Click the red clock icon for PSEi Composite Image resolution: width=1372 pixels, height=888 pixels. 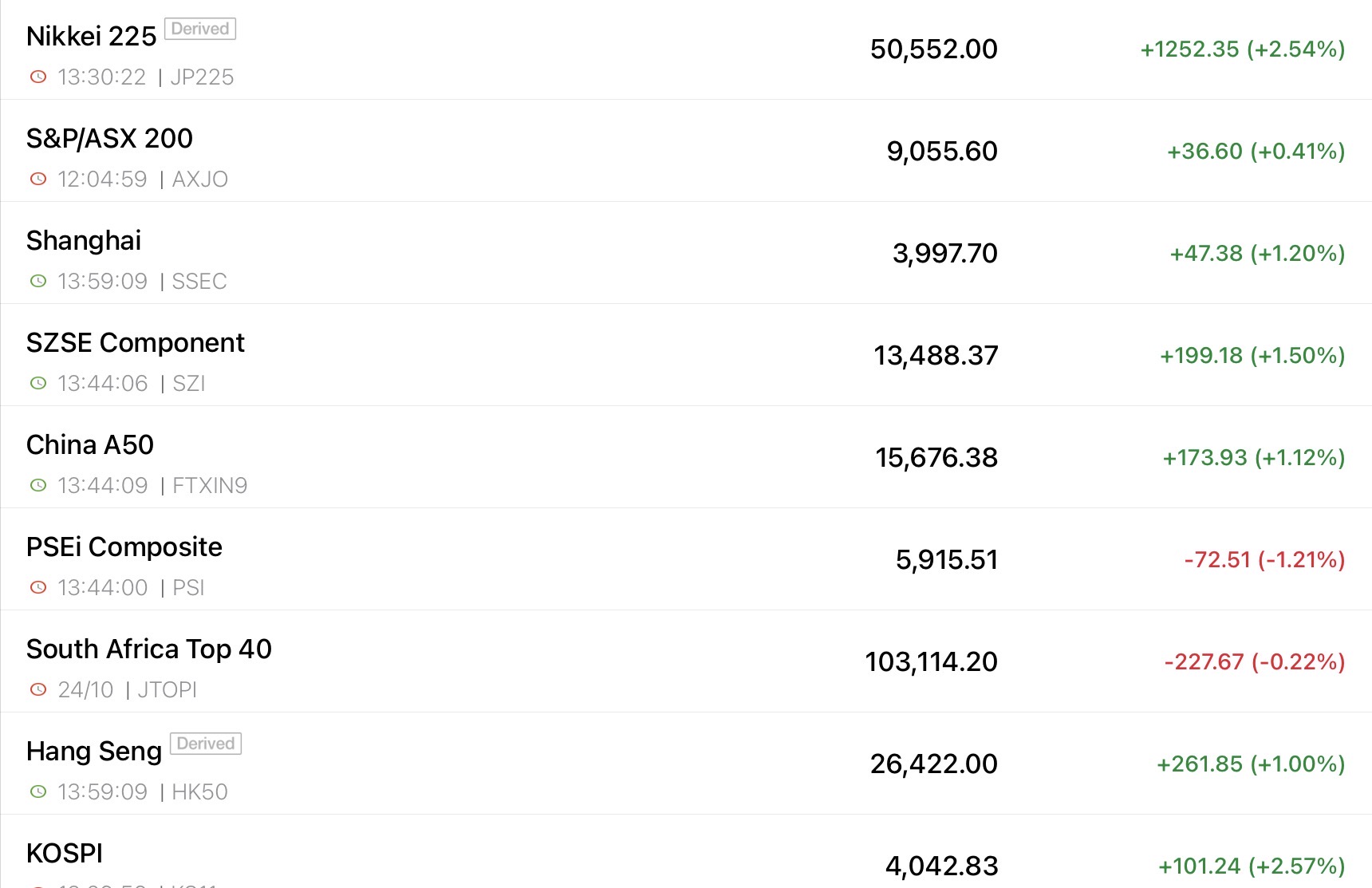tap(38, 588)
